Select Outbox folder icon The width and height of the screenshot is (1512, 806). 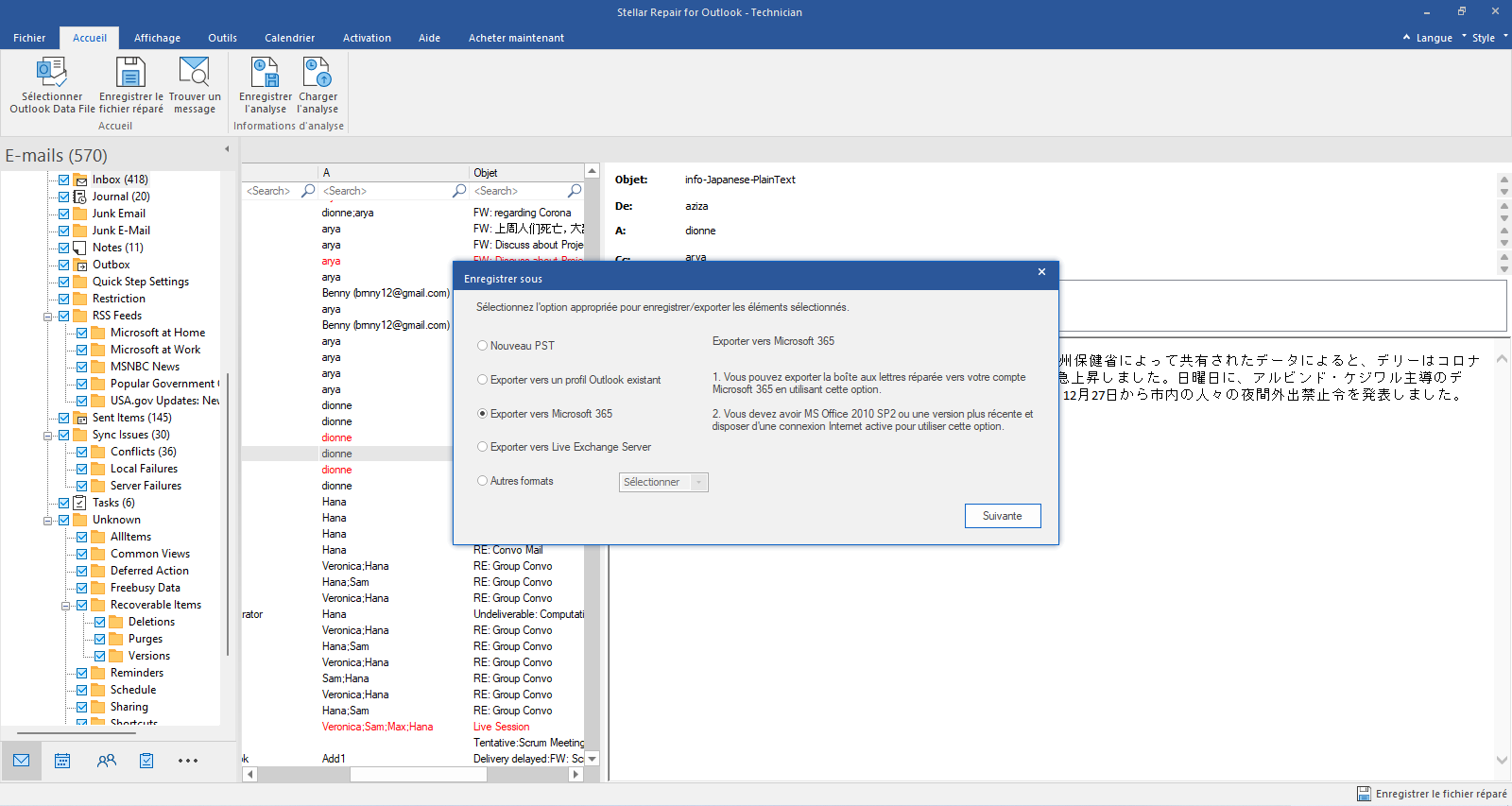tap(80, 265)
